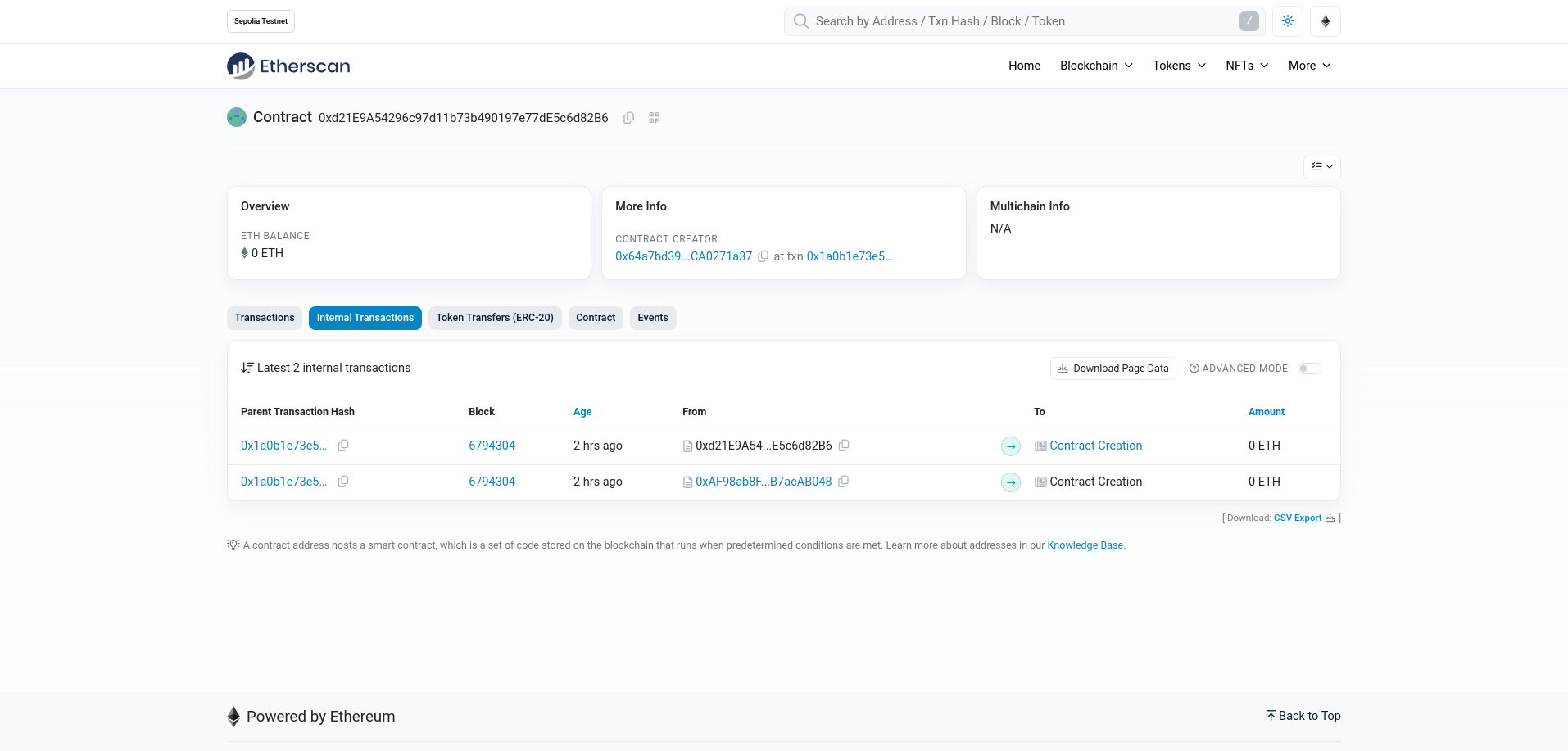Expand the Tokens menu
The image size is (1568, 751).
pyautogui.click(x=1180, y=66)
